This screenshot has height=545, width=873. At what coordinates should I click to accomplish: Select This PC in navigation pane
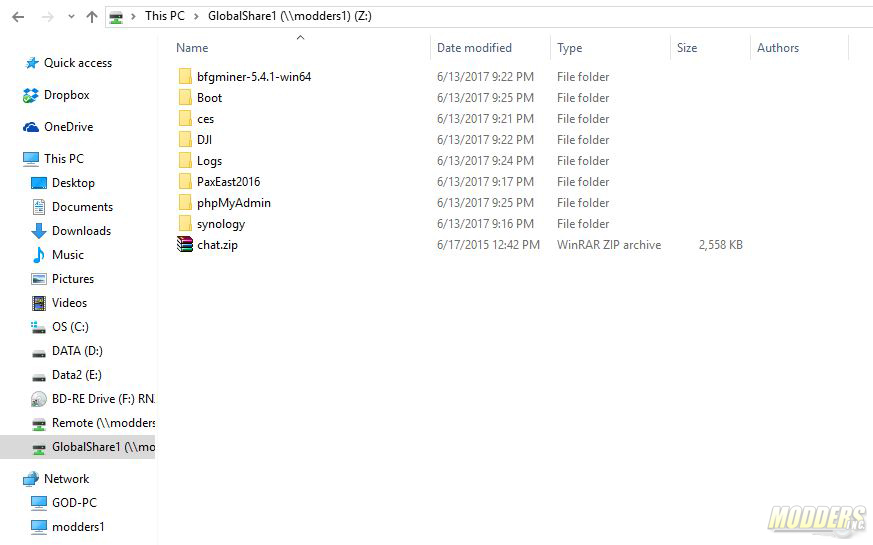coord(63,159)
